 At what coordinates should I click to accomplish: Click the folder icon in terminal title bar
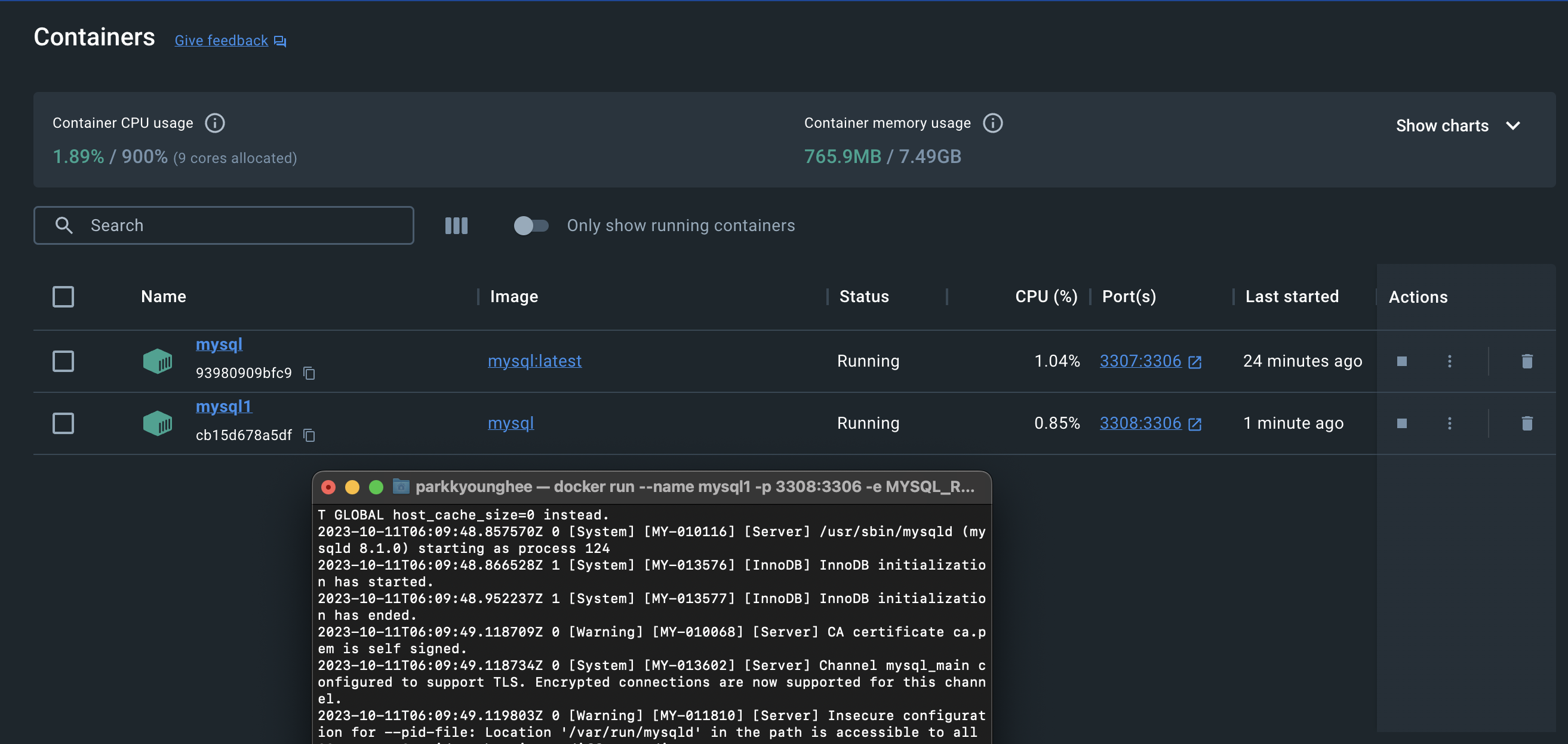[401, 486]
